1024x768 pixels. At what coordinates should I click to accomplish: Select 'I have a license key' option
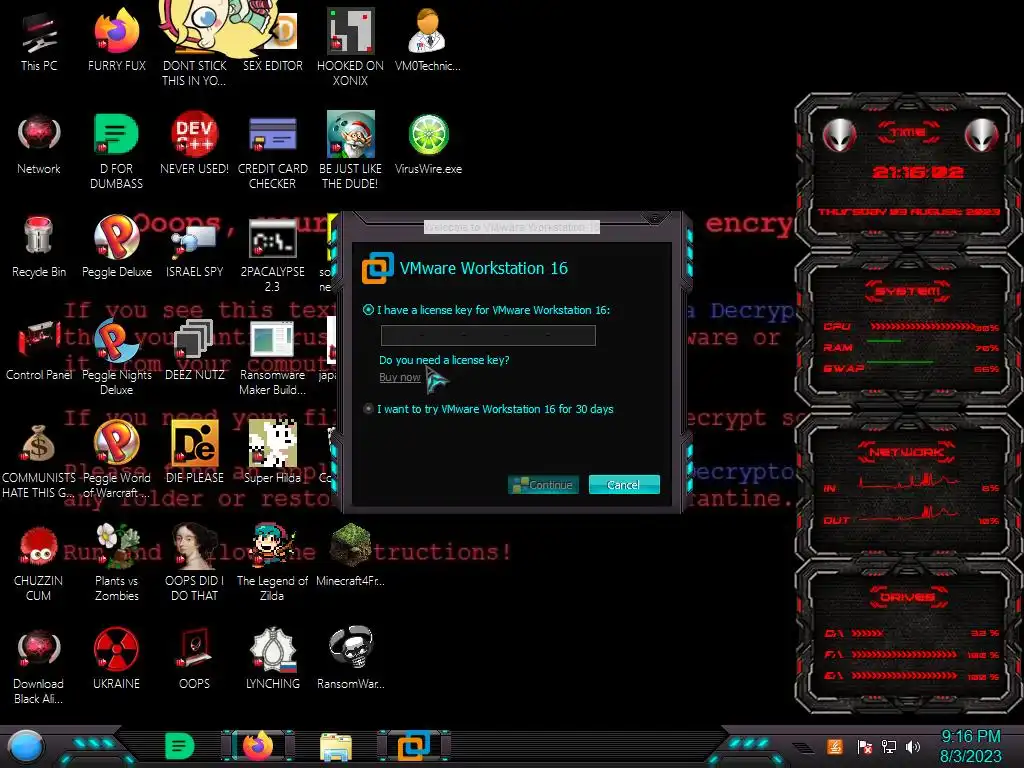(368, 310)
